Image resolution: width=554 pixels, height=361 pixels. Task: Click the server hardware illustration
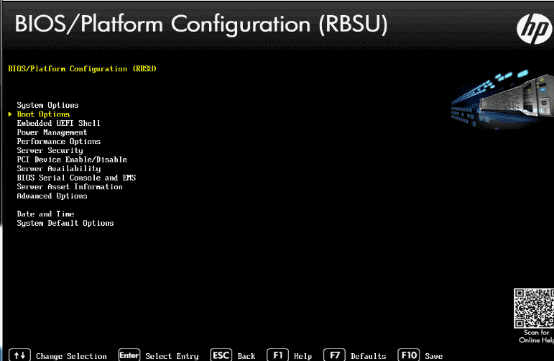coord(502,99)
